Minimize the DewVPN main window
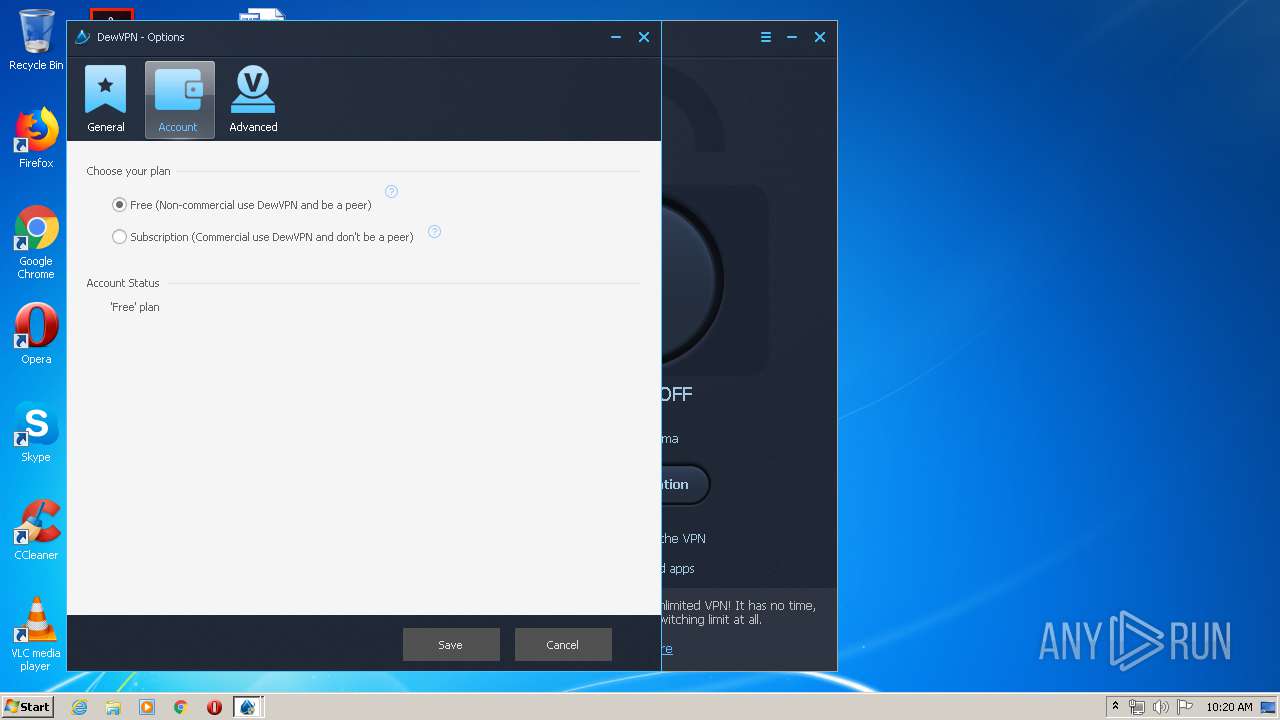This screenshot has width=1280, height=720. [792, 37]
